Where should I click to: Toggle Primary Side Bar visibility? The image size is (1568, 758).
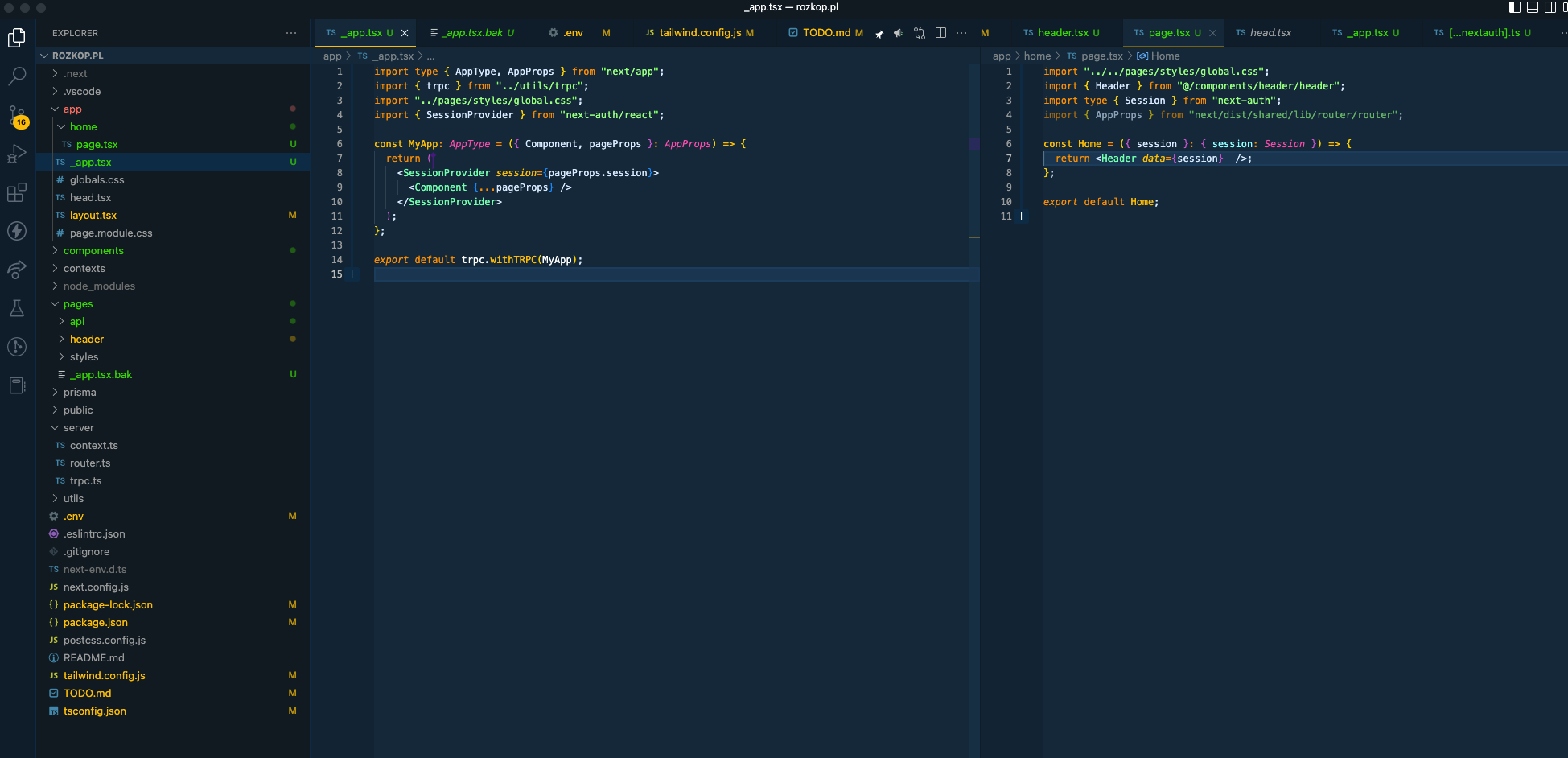(x=1515, y=7)
